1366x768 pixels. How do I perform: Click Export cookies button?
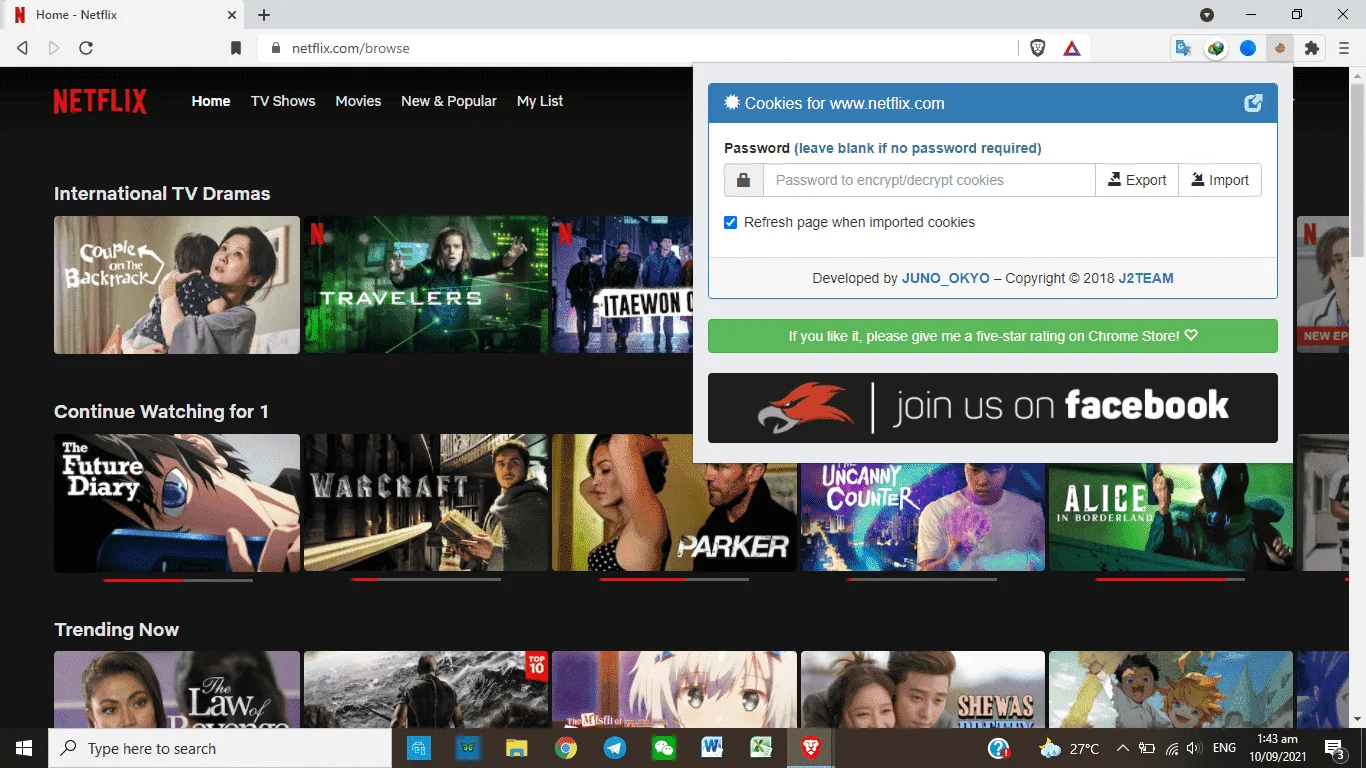pos(1137,180)
